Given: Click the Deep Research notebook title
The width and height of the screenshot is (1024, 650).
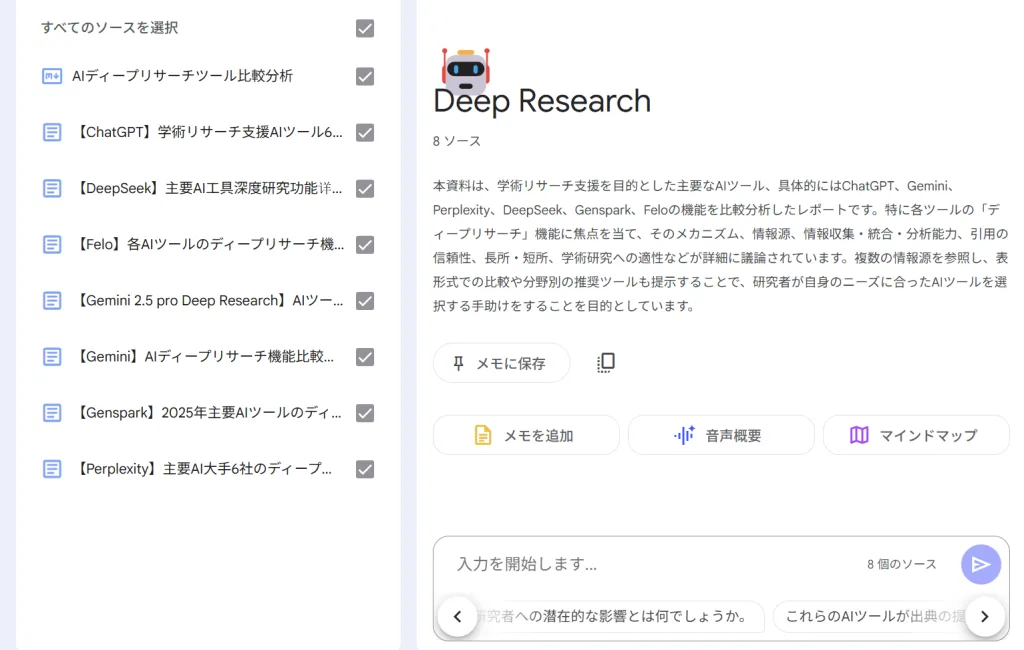Looking at the screenshot, I should tap(542, 101).
